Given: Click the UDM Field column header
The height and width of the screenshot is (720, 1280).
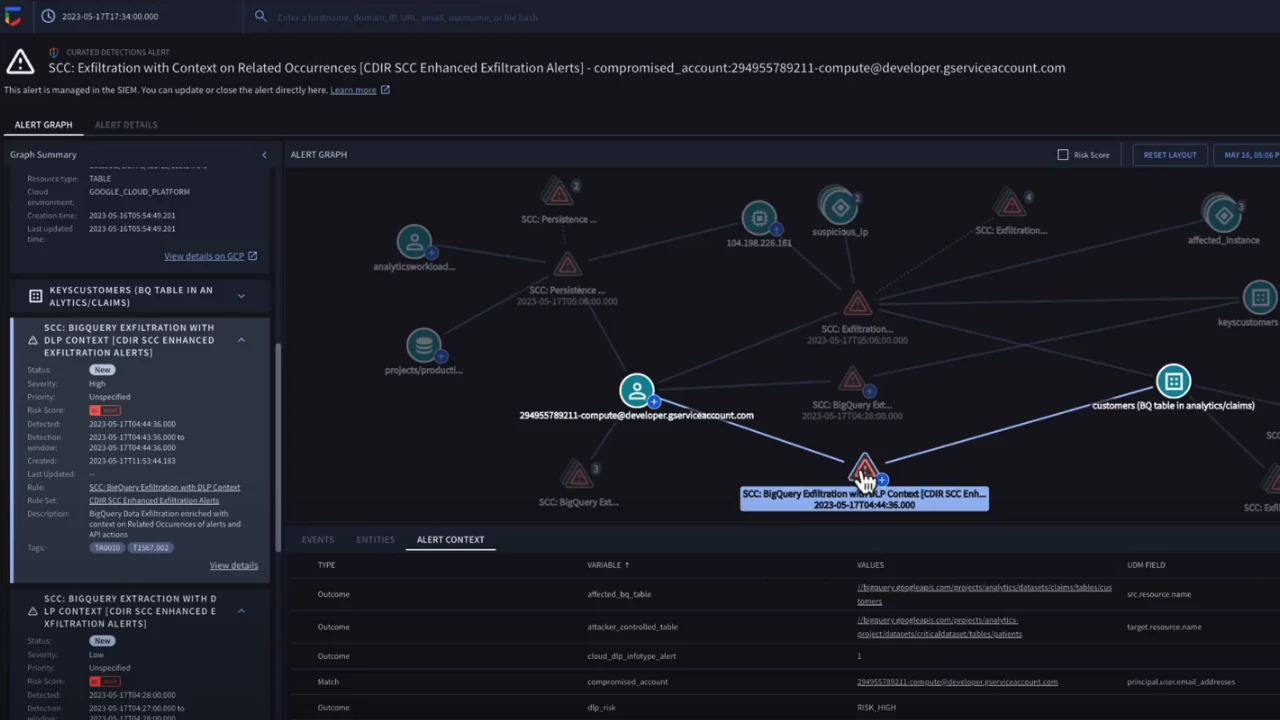Looking at the screenshot, I should [x=1145, y=565].
